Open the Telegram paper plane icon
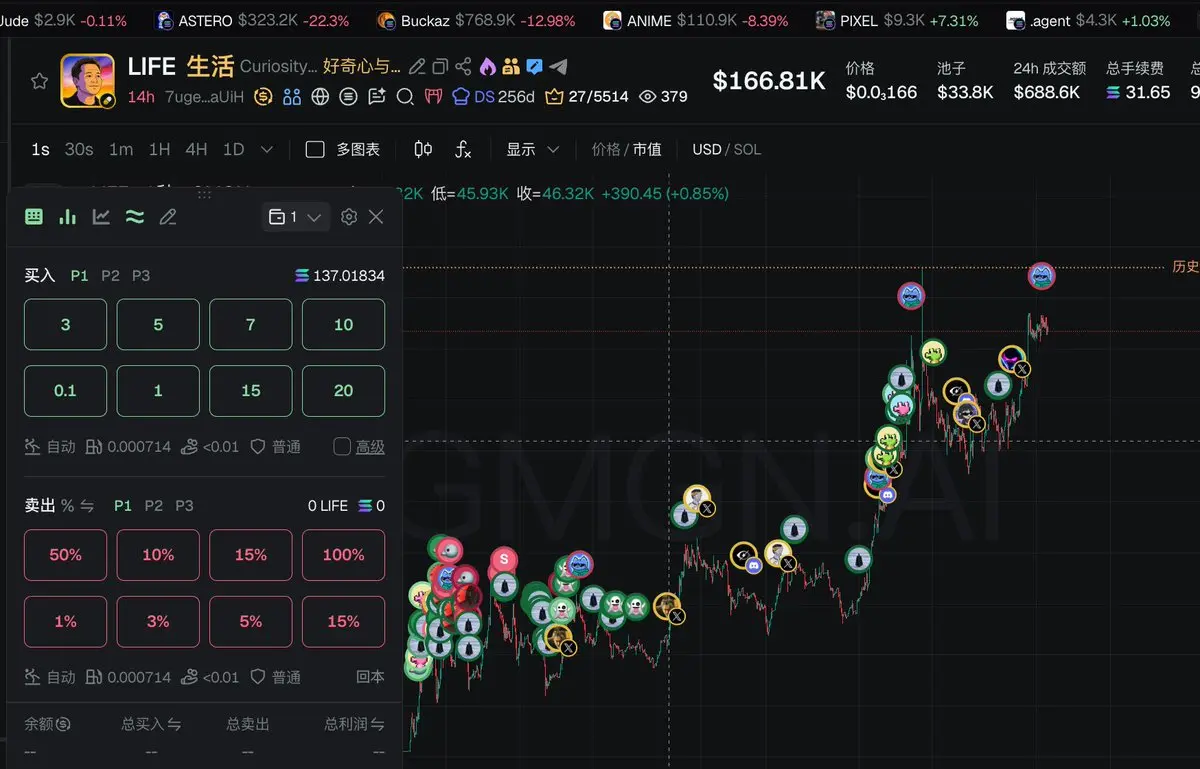This screenshot has width=1200, height=769. (x=559, y=67)
